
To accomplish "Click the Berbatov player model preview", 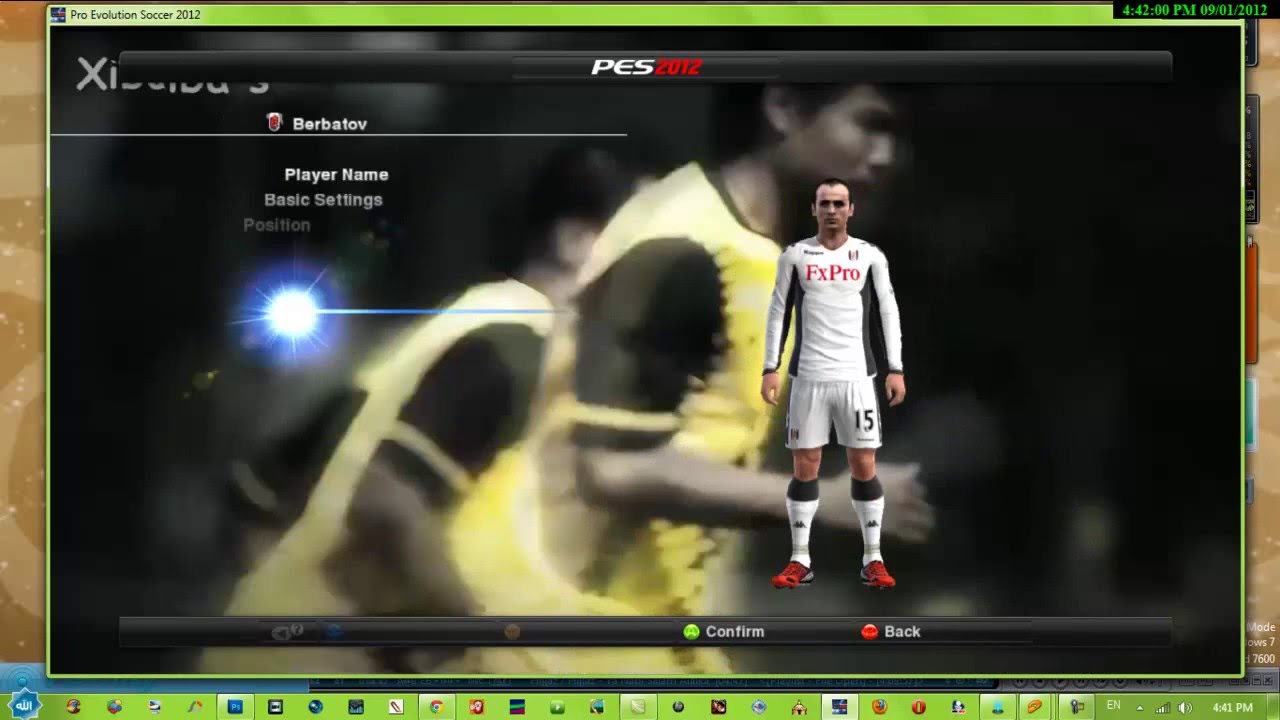I will pos(833,385).
